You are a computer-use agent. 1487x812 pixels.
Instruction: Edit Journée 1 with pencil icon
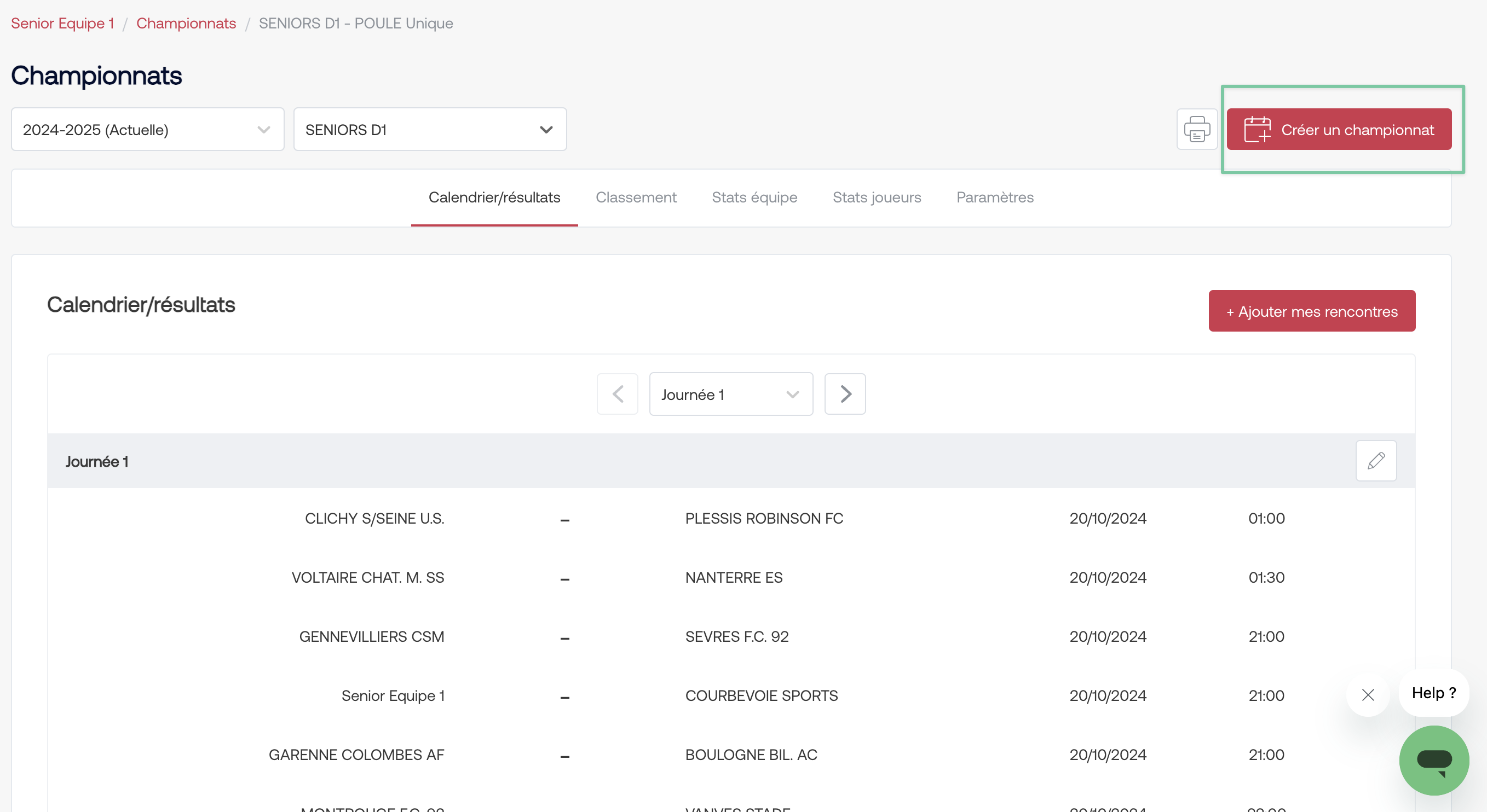[x=1376, y=461]
